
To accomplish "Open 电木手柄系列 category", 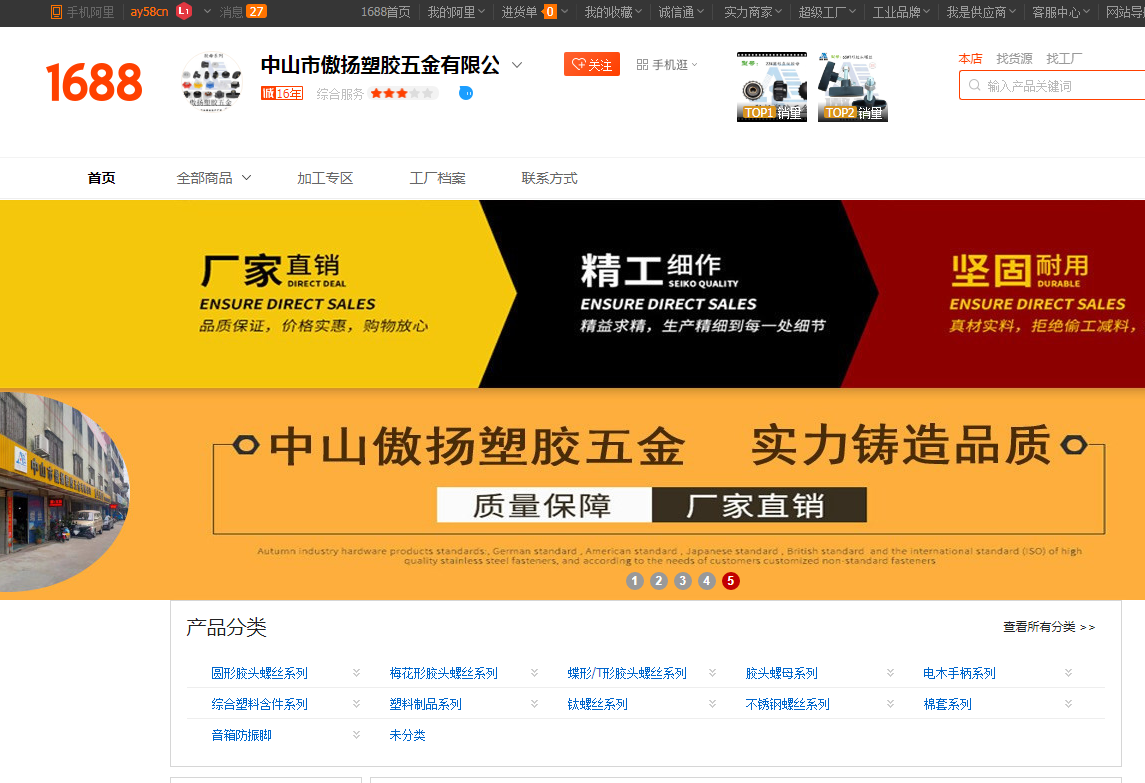I will click(960, 673).
